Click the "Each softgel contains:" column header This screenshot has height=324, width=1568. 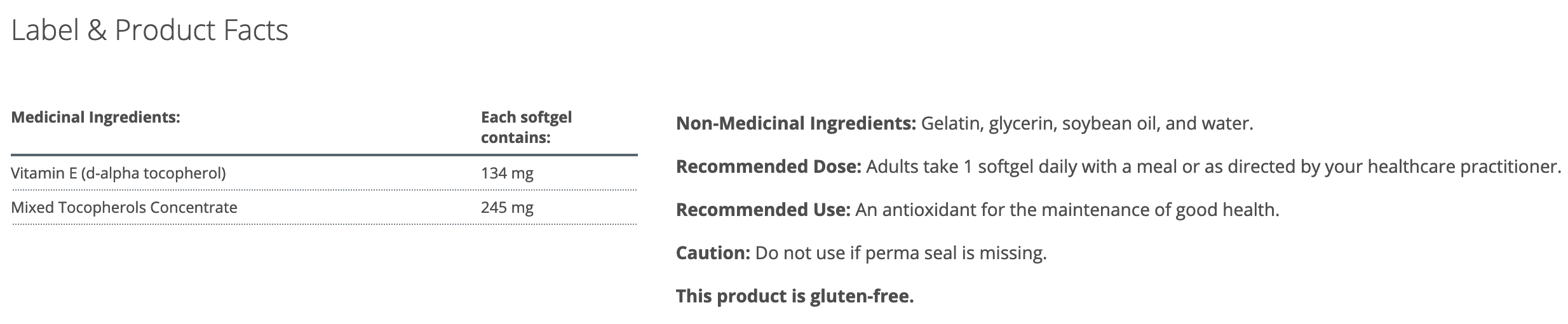click(526, 127)
